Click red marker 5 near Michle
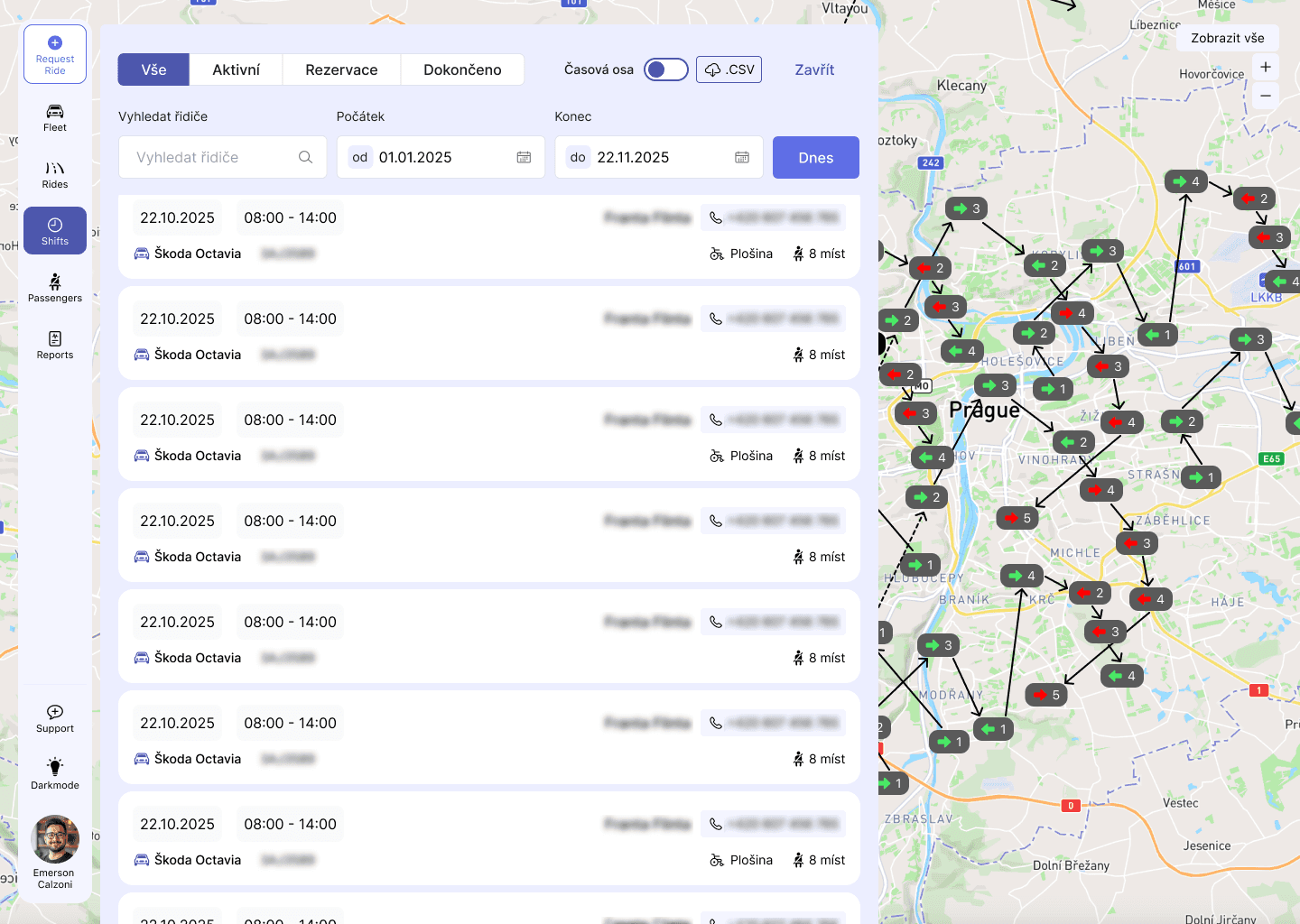1300x924 pixels. [1018, 518]
